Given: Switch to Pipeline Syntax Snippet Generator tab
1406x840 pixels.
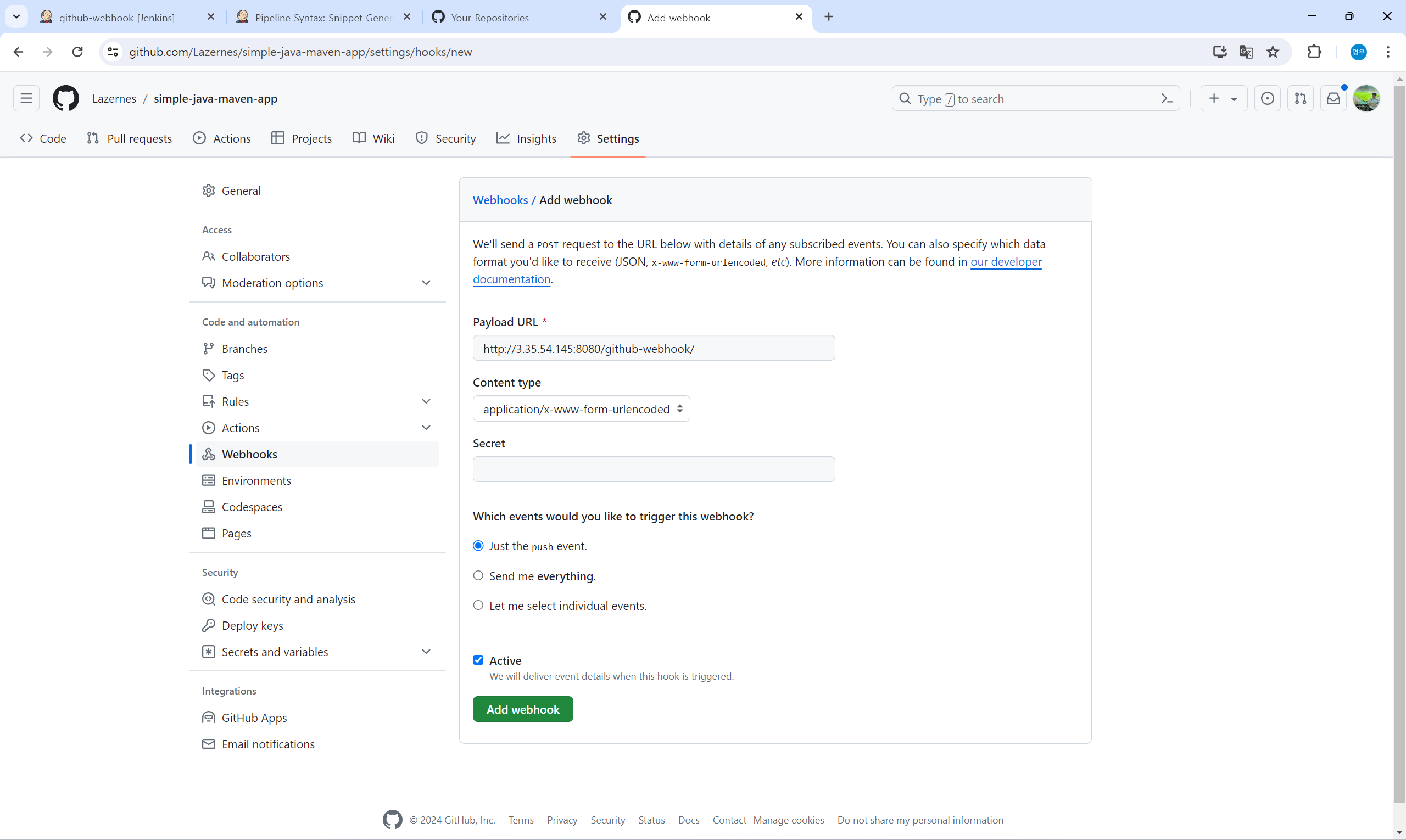Looking at the screenshot, I should click(323, 18).
